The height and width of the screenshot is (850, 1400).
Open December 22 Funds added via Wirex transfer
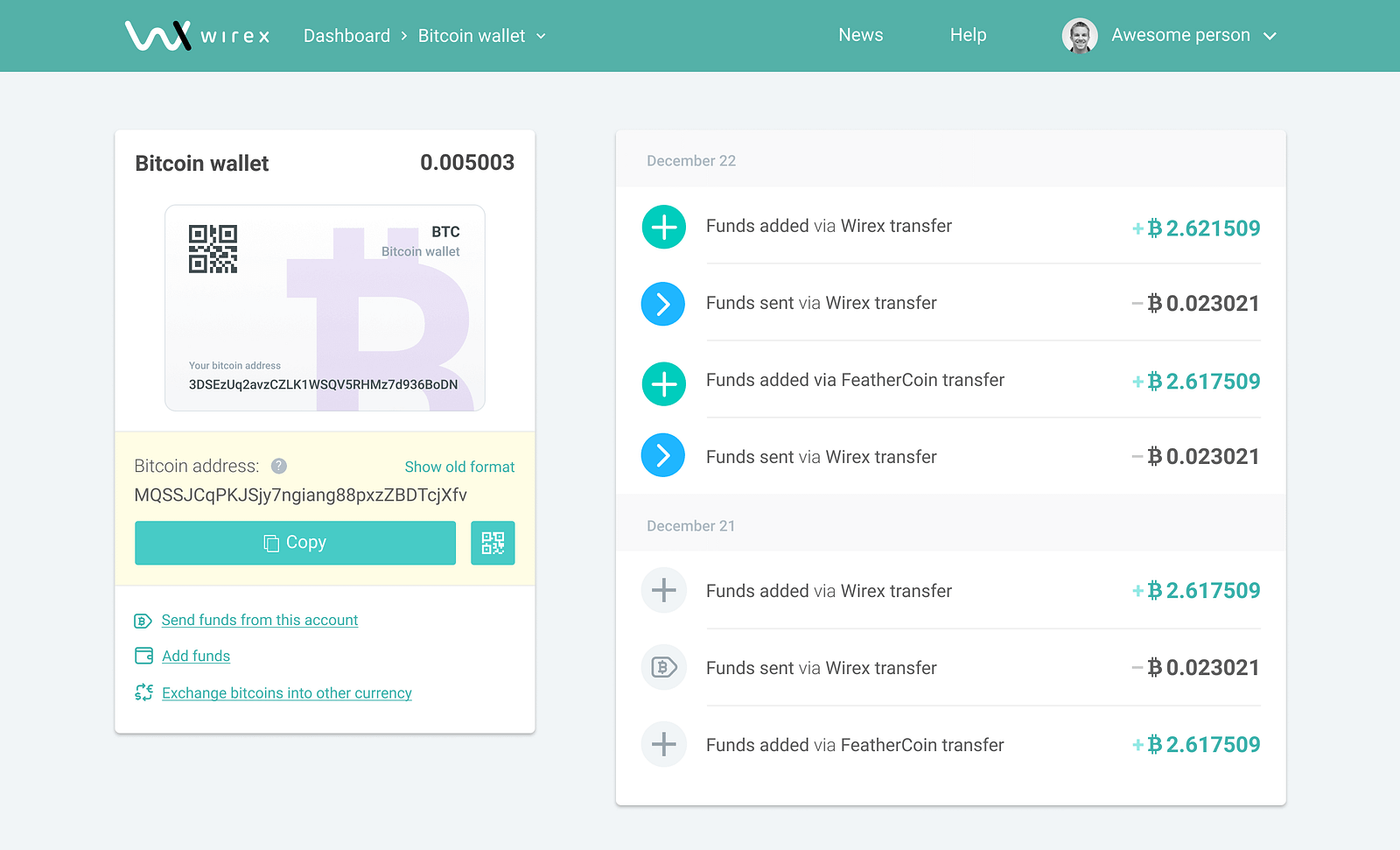click(829, 226)
